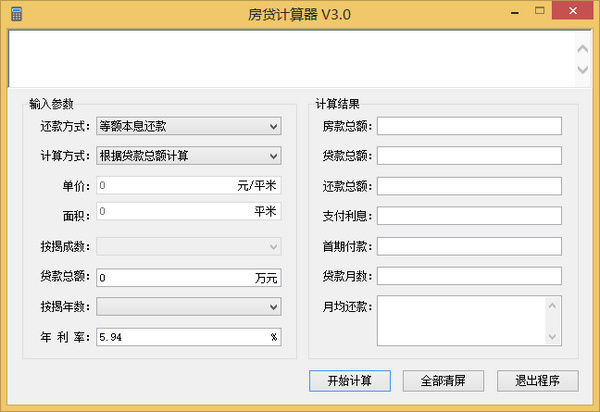Click up arrow in 月均还款 result box
Image resolution: width=600 pixels, height=412 pixels.
tap(552, 306)
